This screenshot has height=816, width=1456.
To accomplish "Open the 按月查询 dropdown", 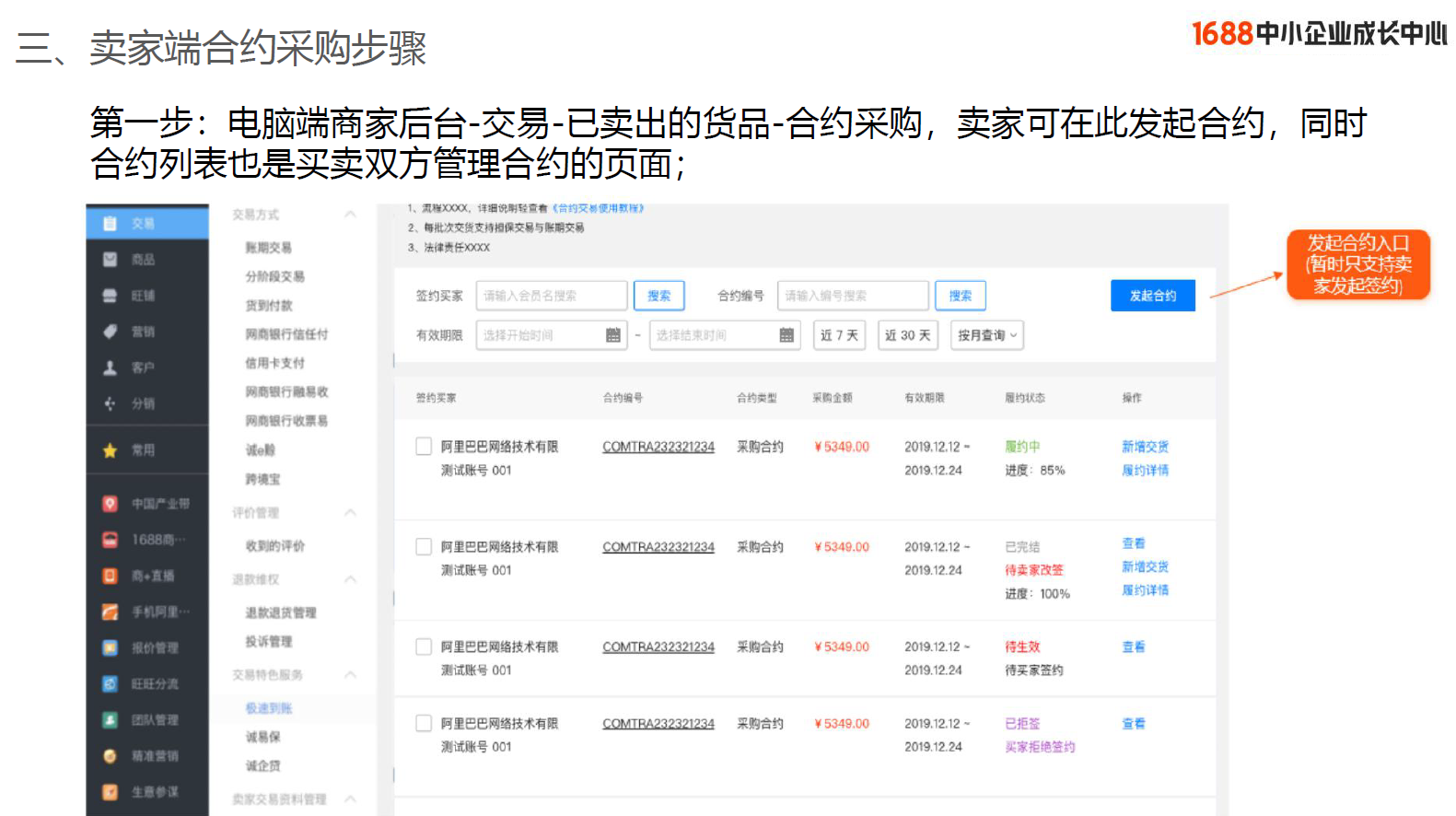I will click(987, 335).
